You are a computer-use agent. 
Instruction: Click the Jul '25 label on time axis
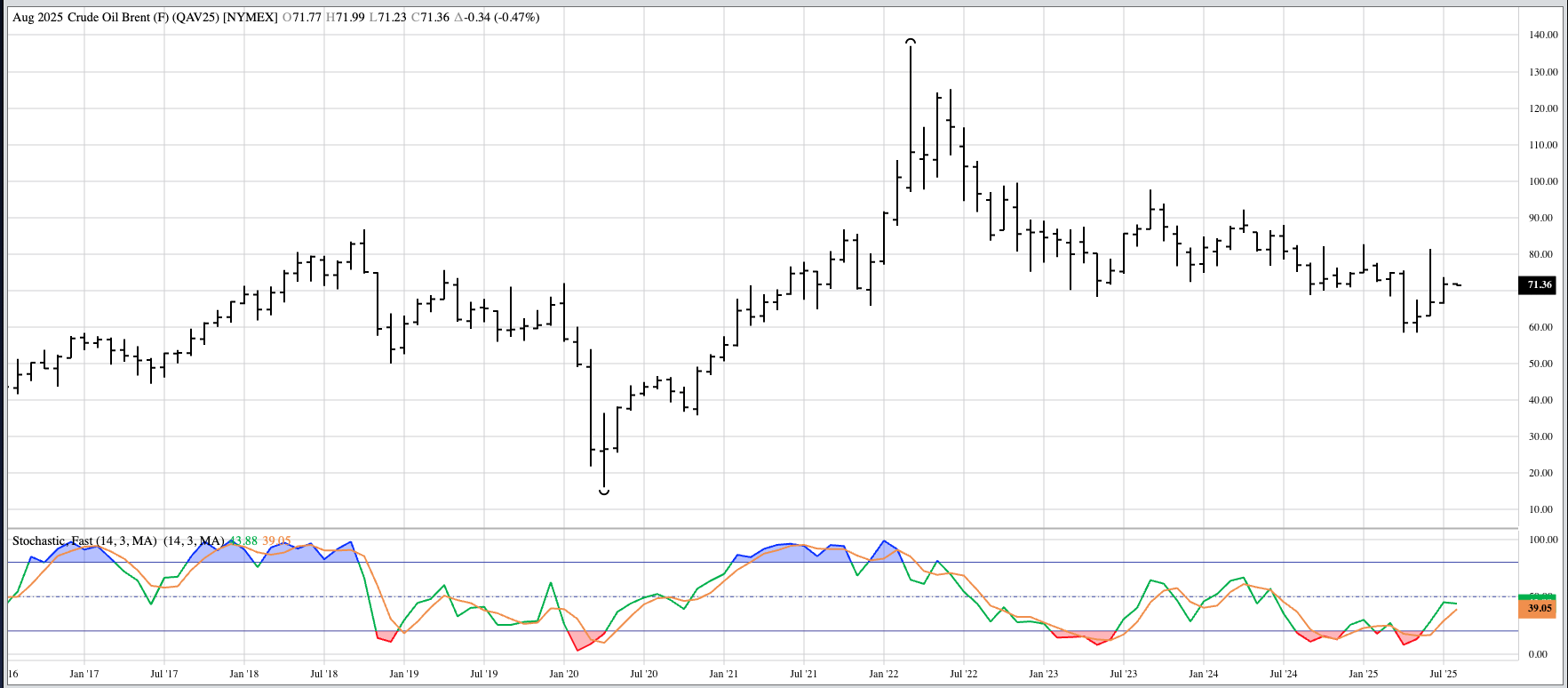(x=1443, y=674)
